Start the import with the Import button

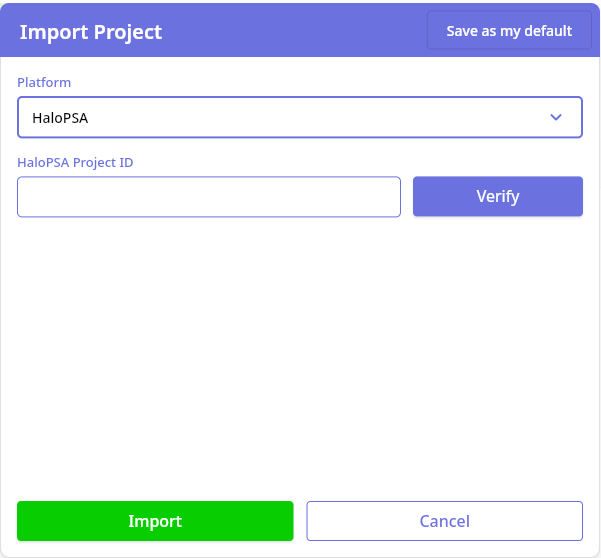(x=155, y=521)
